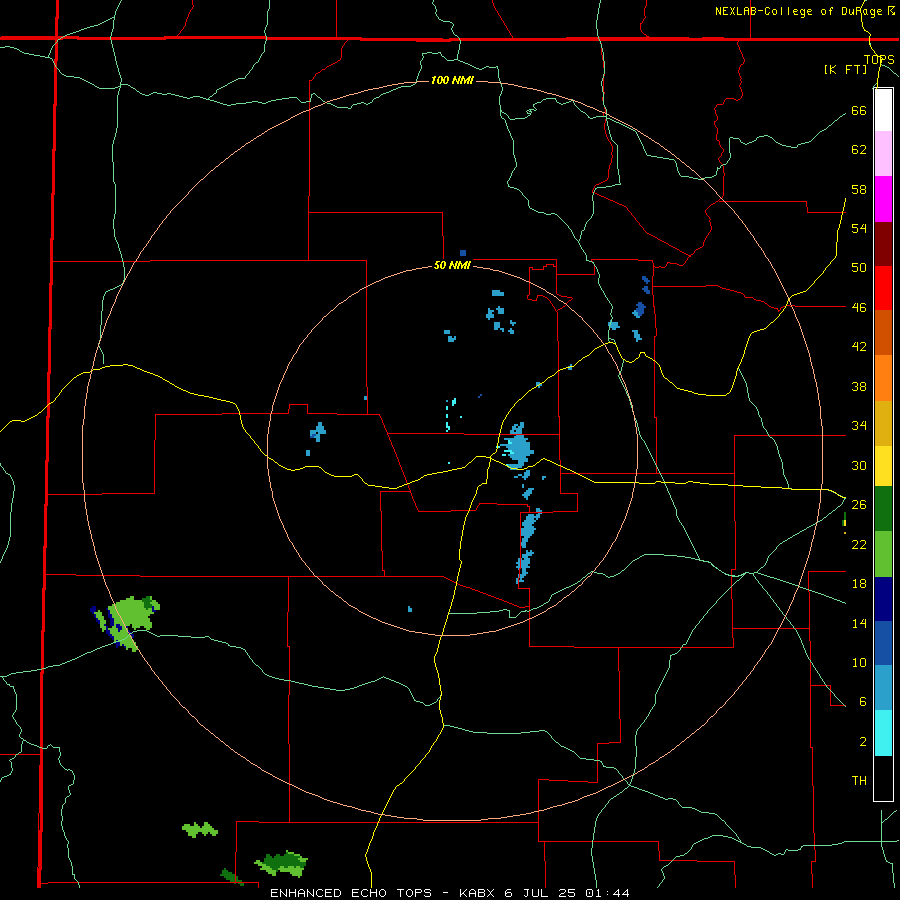Select the light pink legend swatch
The image size is (900, 900).
click(883, 153)
